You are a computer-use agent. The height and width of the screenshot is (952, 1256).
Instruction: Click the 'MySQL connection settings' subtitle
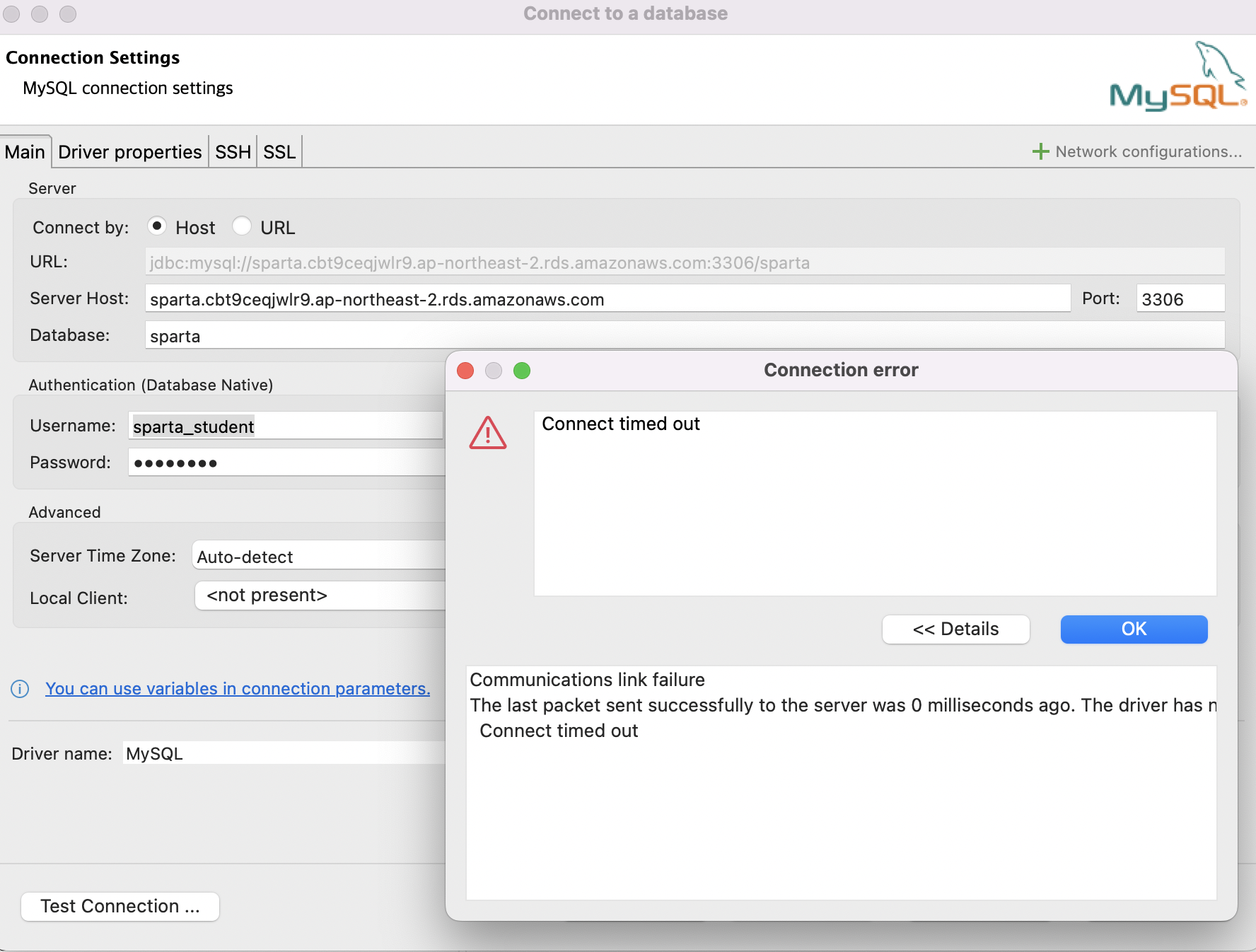point(128,88)
